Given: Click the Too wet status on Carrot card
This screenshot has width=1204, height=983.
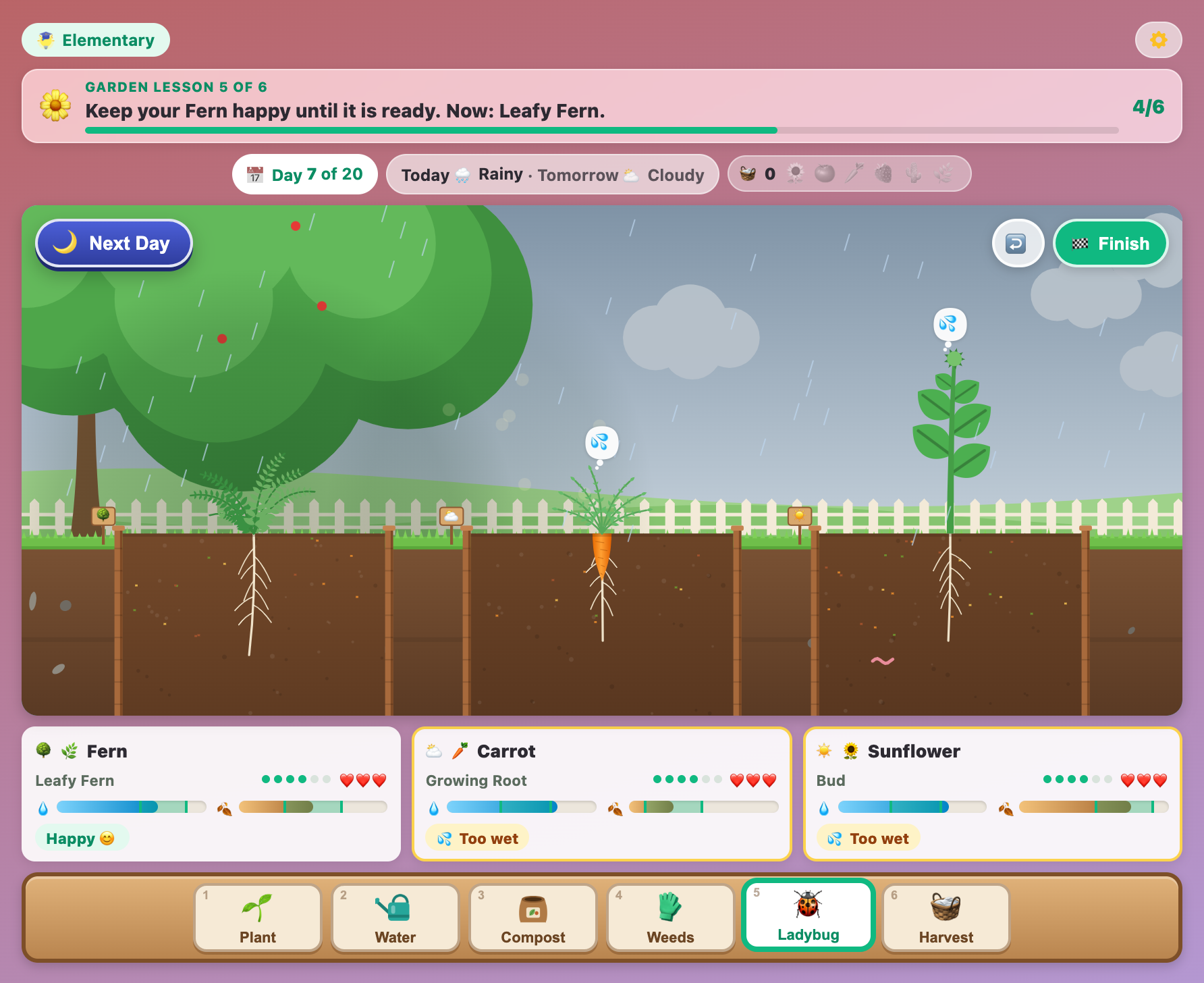Looking at the screenshot, I should tap(478, 839).
